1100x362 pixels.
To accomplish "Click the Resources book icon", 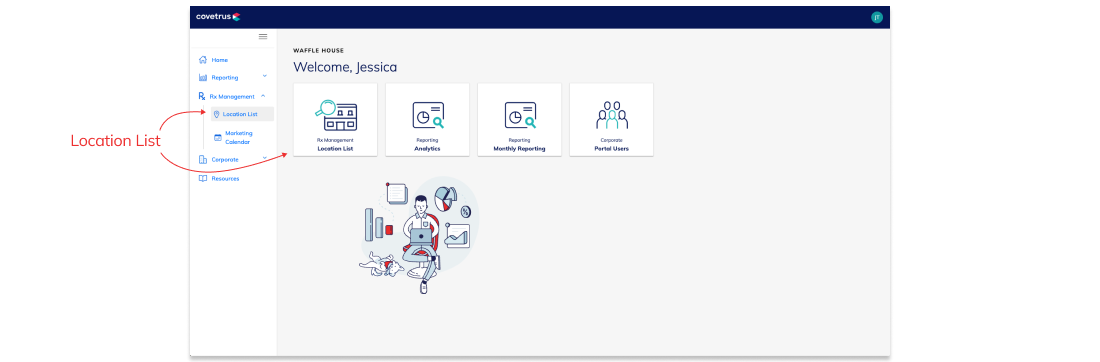I will tap(203, 178).
